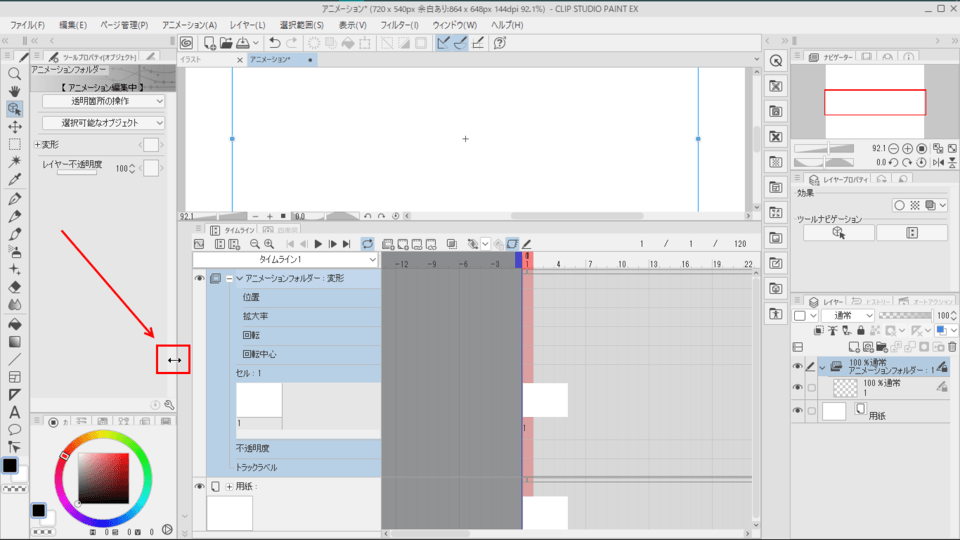Hide the アニメーションフォルダー track in timeline

200,279
